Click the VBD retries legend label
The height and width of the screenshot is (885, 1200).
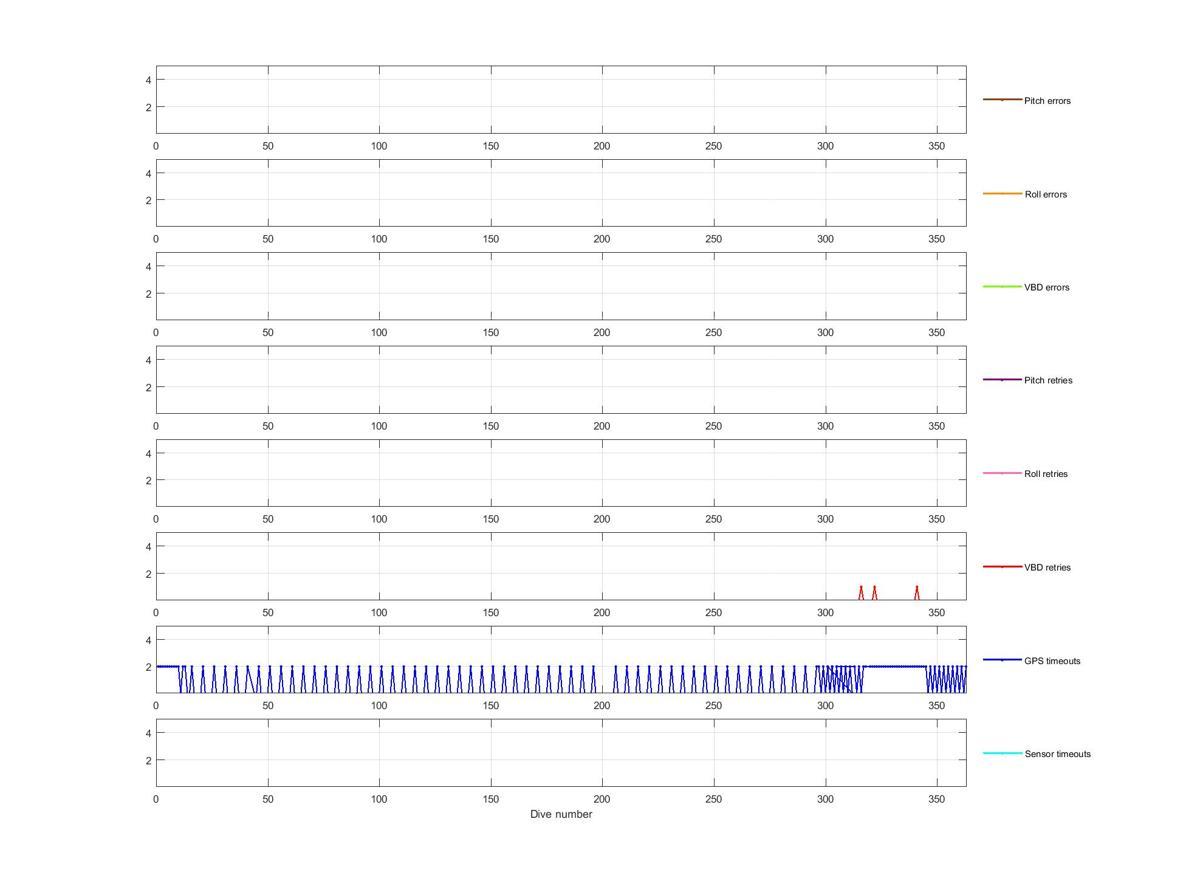[x=1047, y=567]
